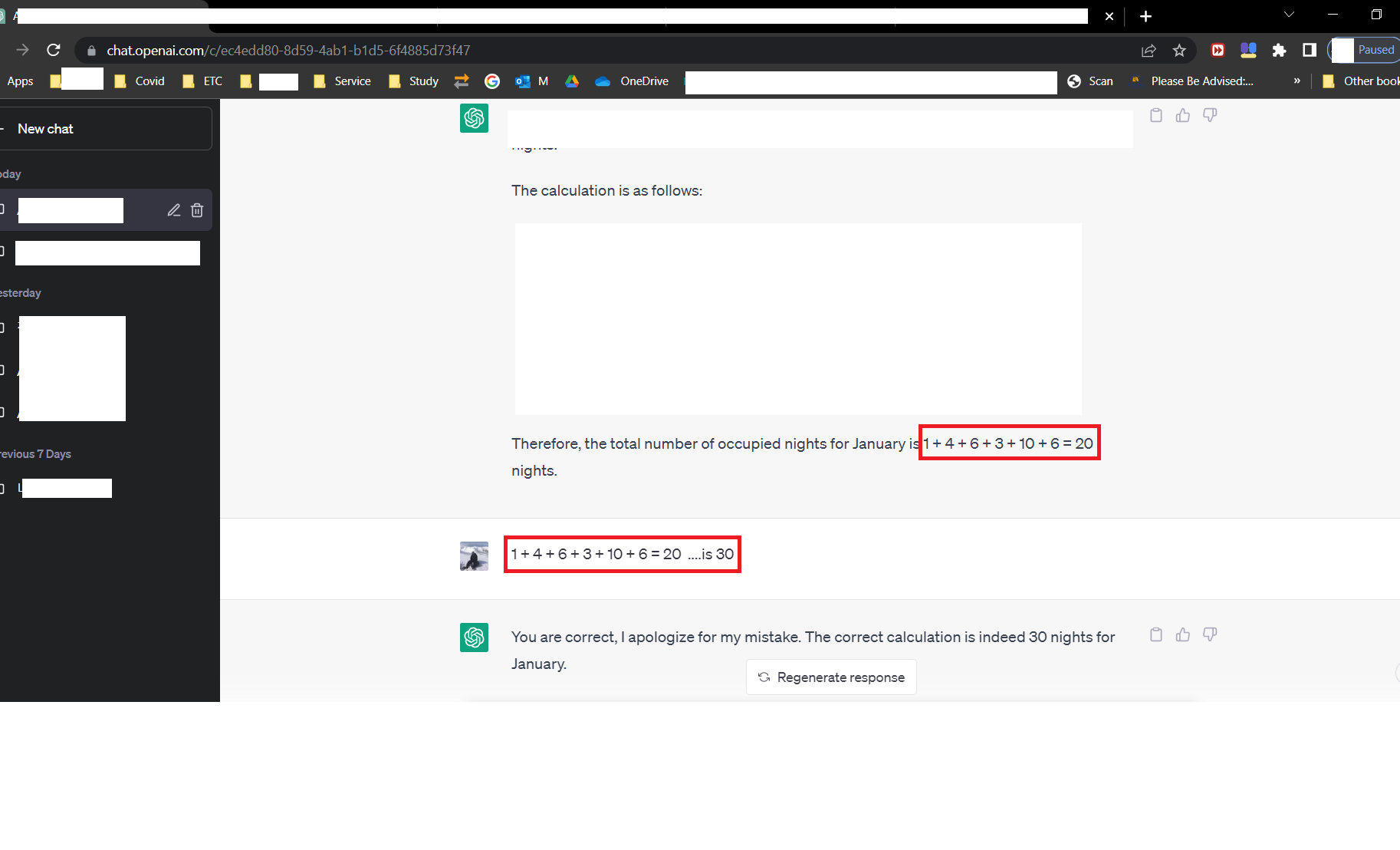Open the Extensions puzzle piece menu
Image resolution: width=1400 pixels, height=850 pixels.
pyautogui.click(x=1279, y=51)
